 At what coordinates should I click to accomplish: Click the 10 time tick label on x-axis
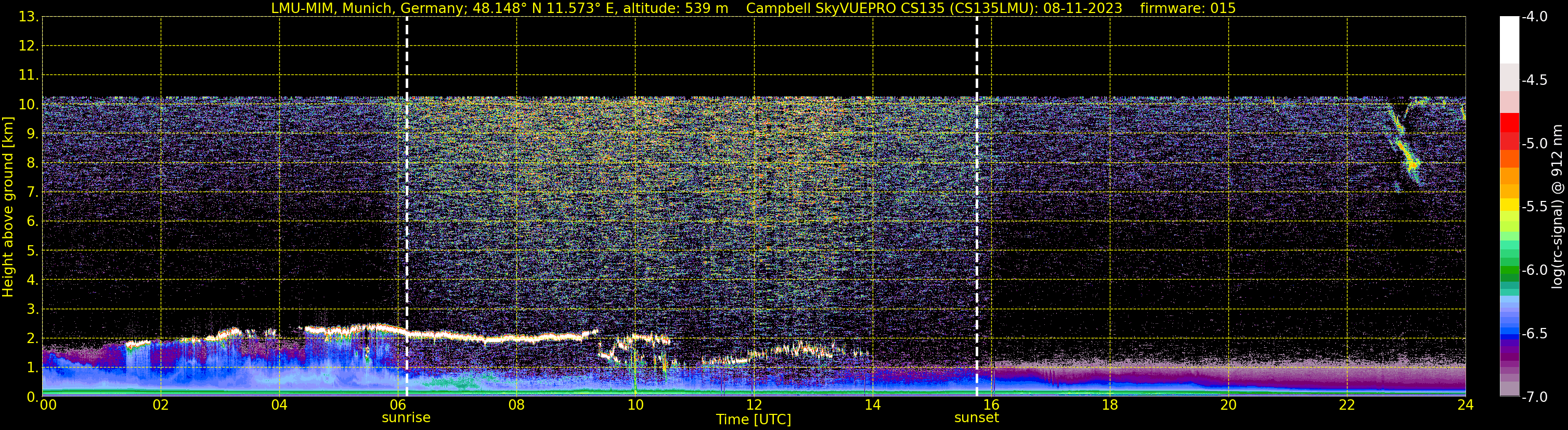pos(636,405)
